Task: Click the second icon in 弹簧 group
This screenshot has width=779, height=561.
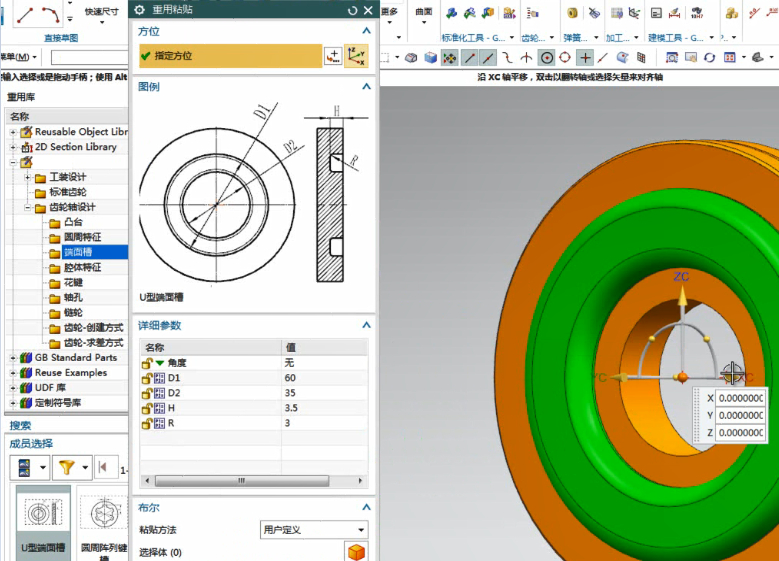Action: (594, 13)
